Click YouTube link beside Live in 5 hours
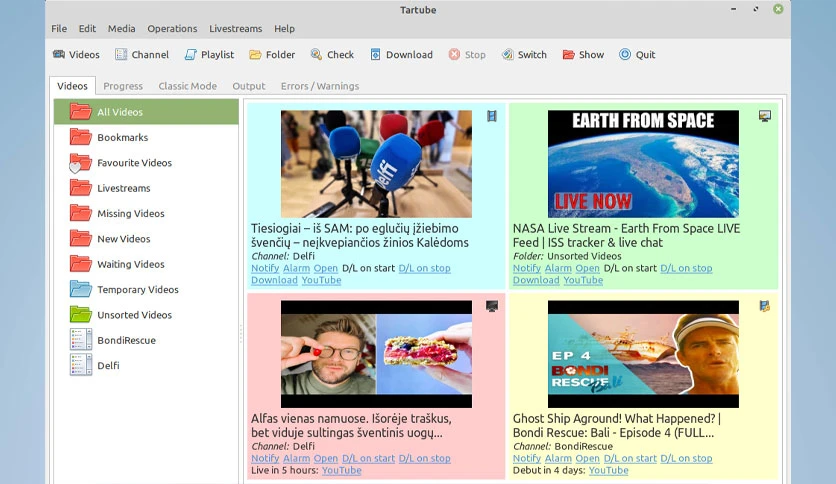 point(342,471)
